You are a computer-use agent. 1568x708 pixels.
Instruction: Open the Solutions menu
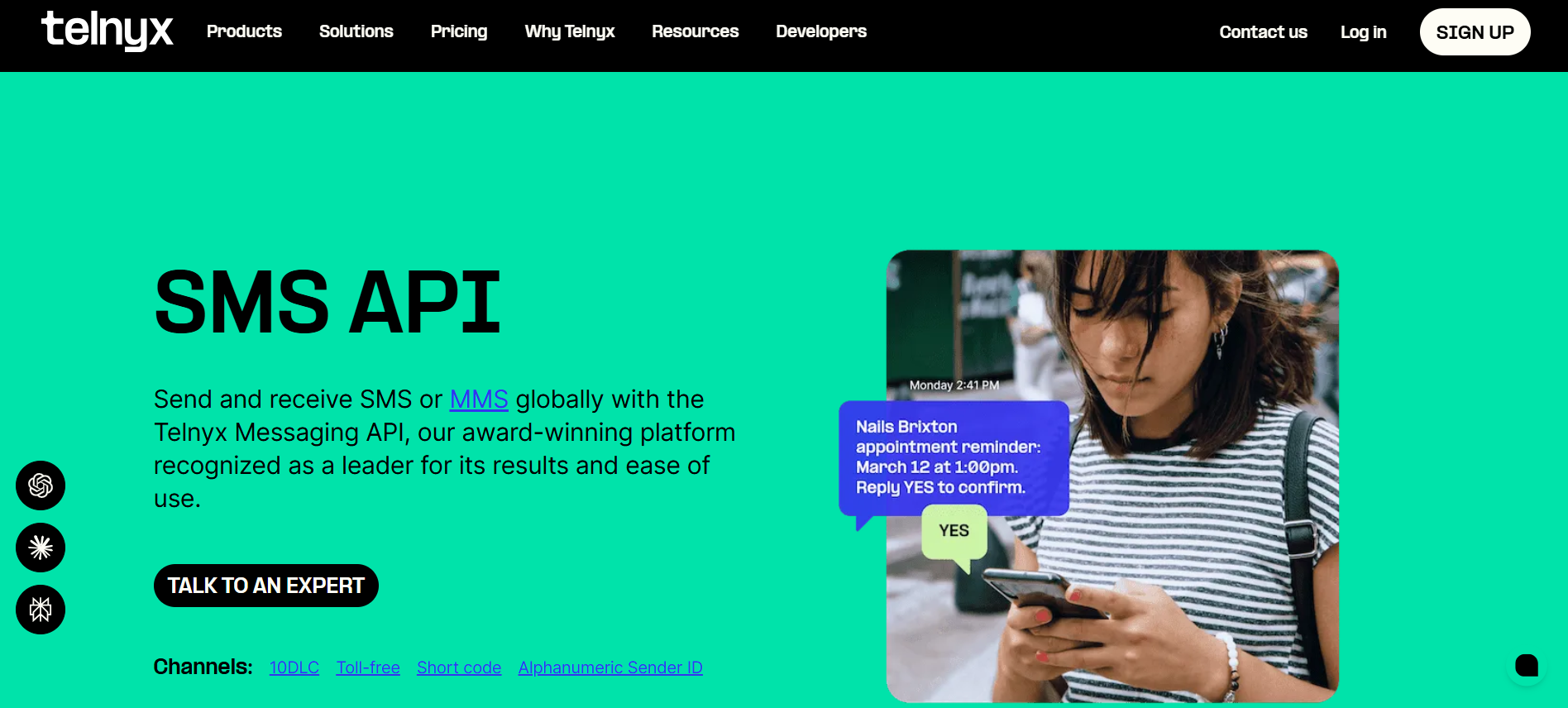(x=356, y=31)
